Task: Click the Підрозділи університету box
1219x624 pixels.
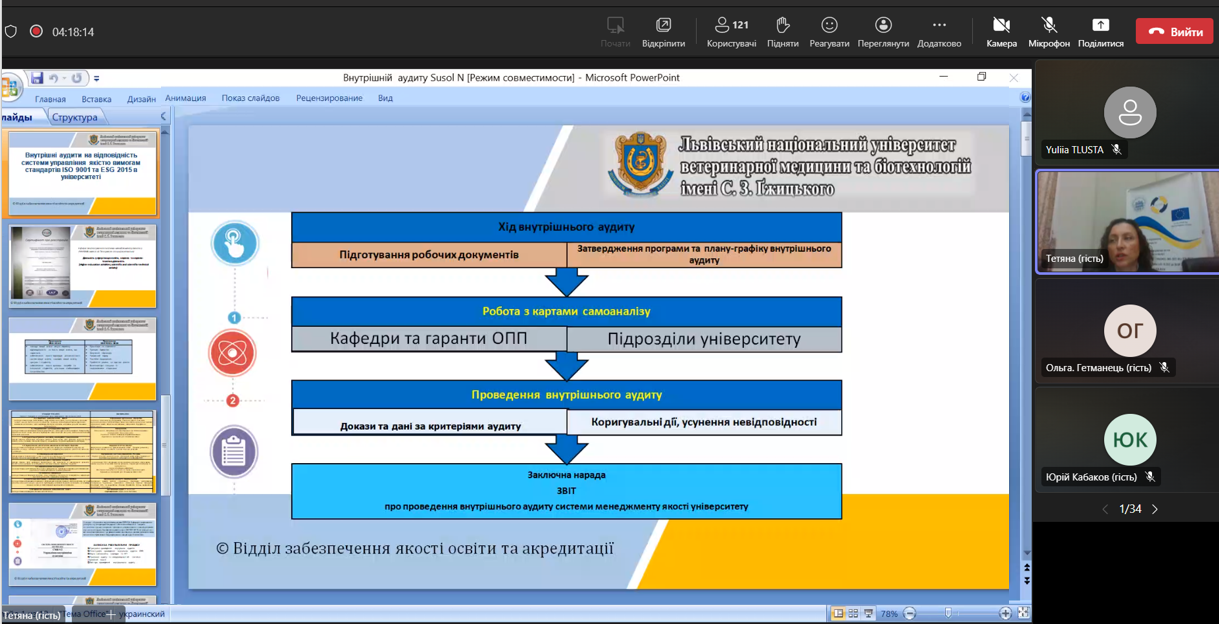Action: [704, 339]
